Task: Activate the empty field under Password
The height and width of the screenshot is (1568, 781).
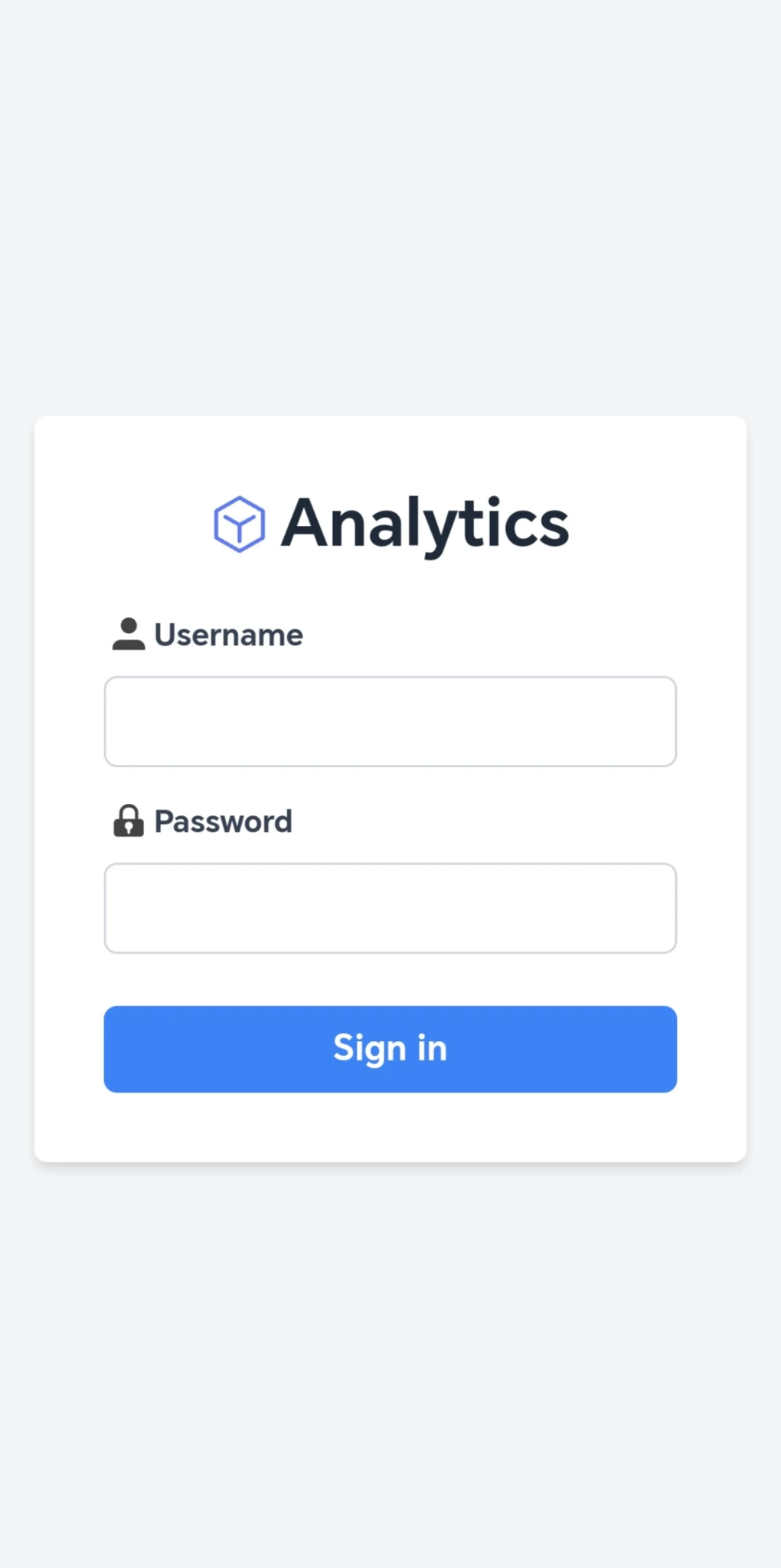Action: click(390, 908)
